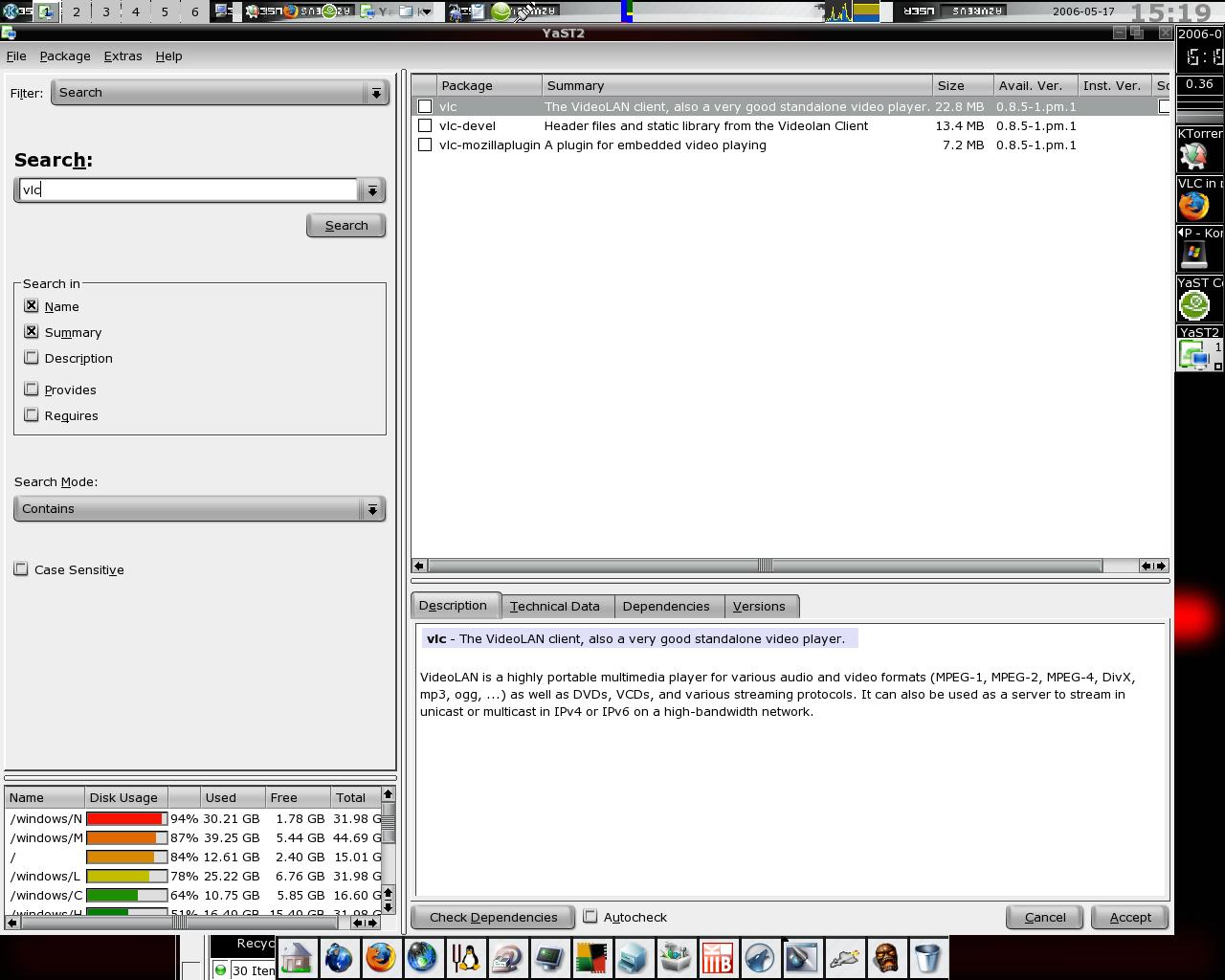Viewport: 1225px width, 980px height.
Task: Enable the Case Sensitive option
Action: tap(21, 569)
